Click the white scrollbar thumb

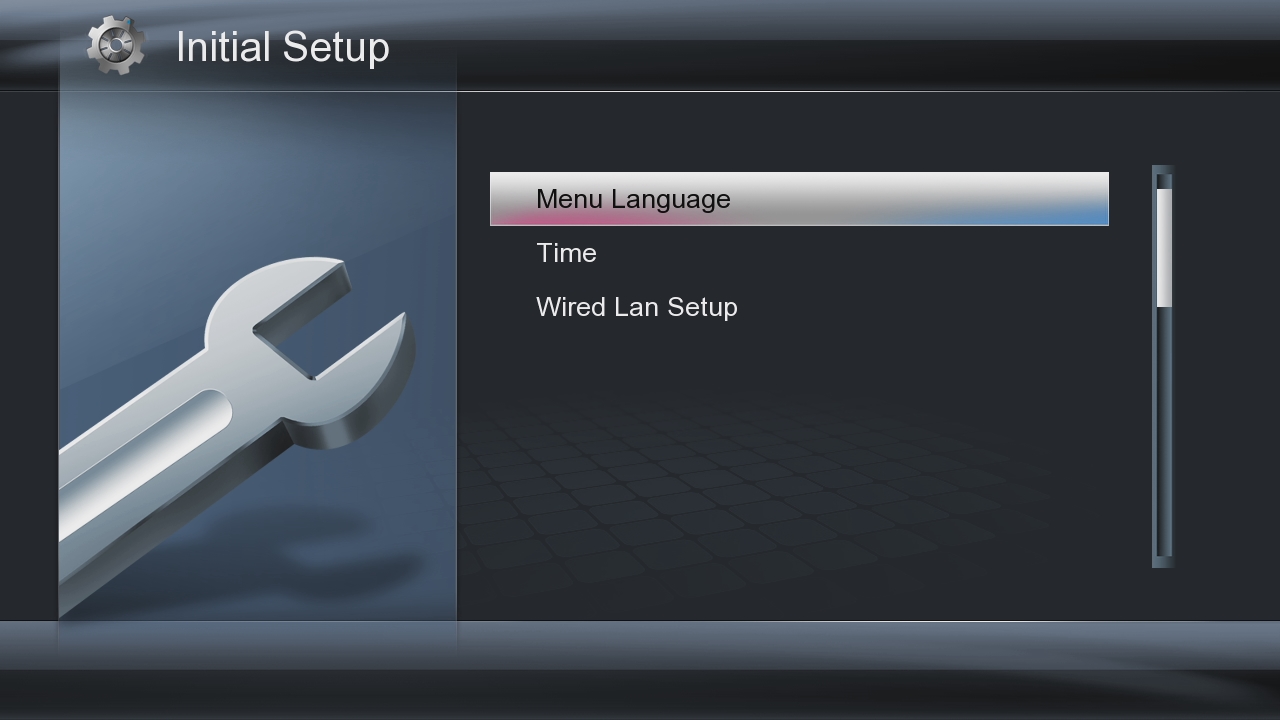pyautogui.click(x=1164, y=247)
